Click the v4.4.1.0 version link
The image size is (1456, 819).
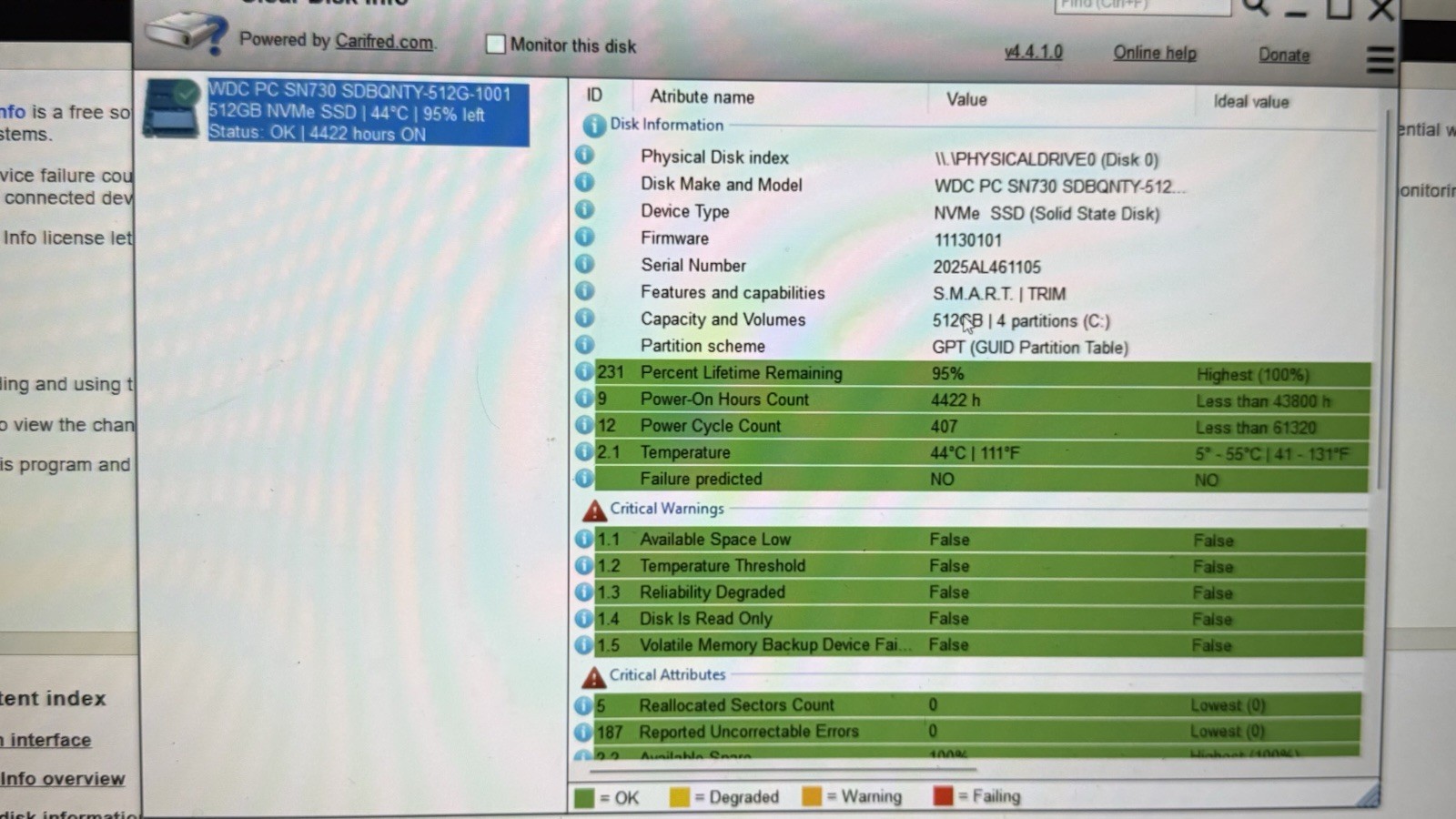pyautogui.click(x=1034, y=52)
